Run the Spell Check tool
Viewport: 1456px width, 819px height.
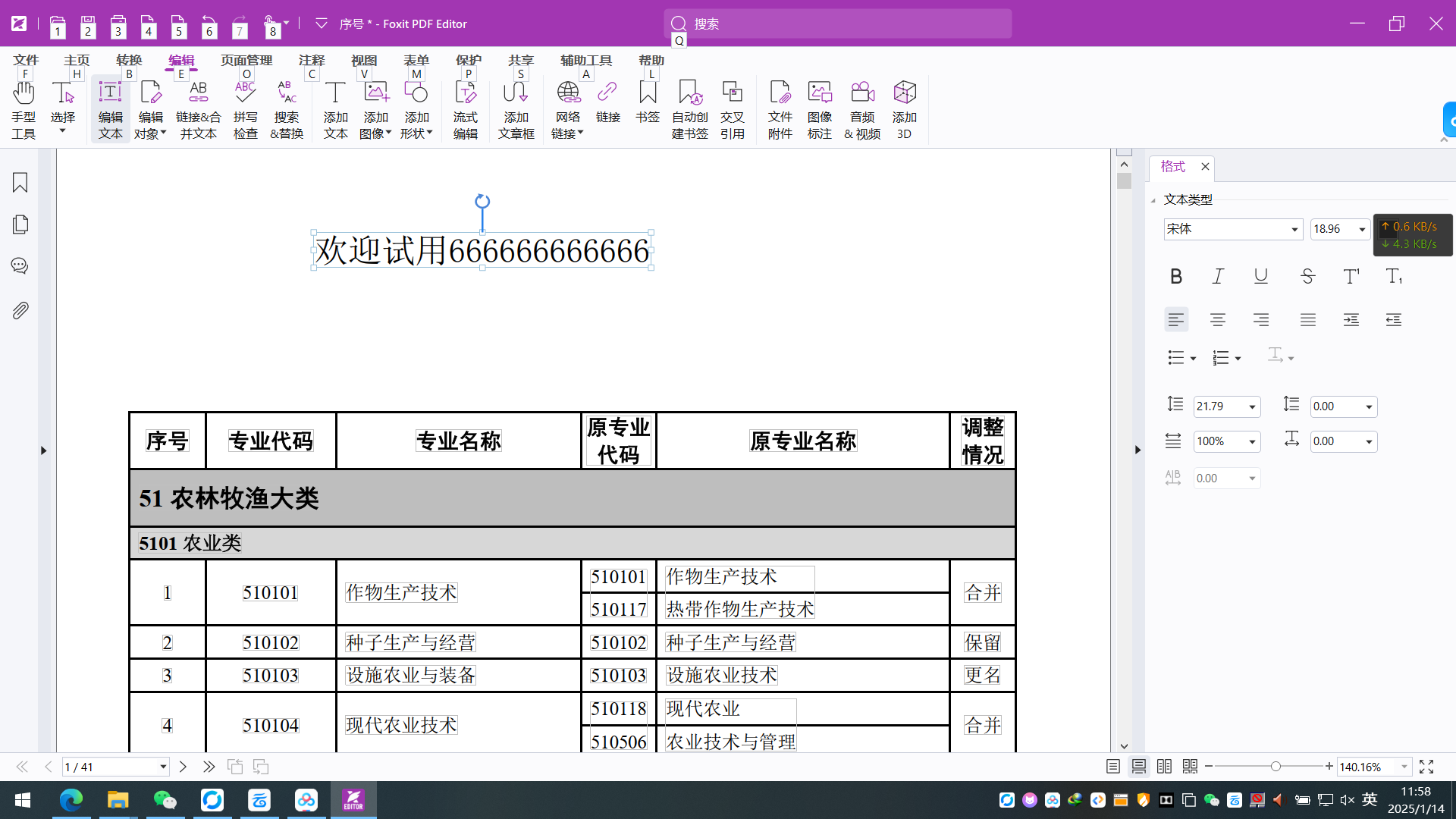tap(246, 111)
